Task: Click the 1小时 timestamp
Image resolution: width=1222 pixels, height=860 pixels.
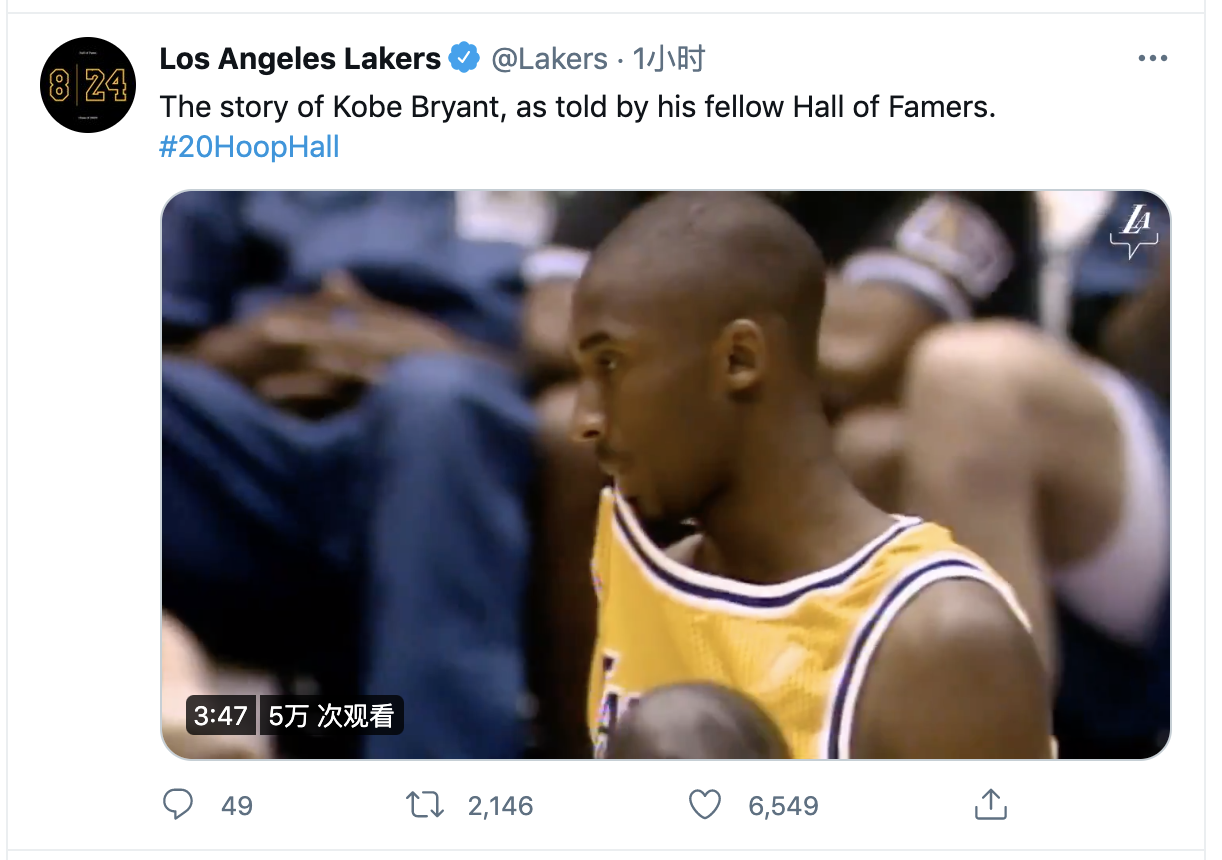Action: (x=668, y=59)
